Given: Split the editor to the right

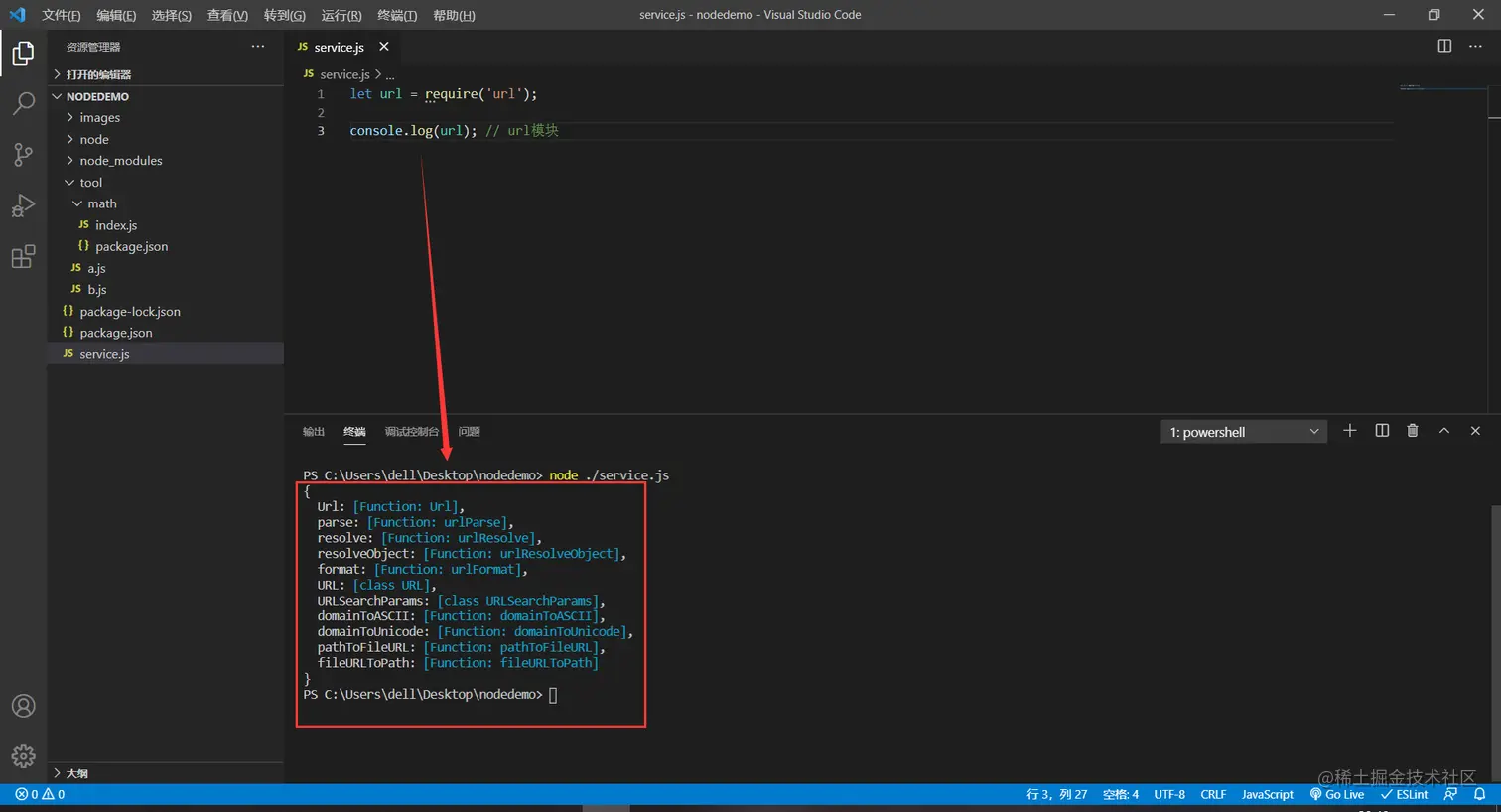Looking at the screenshot, I should click(1444, 46).
